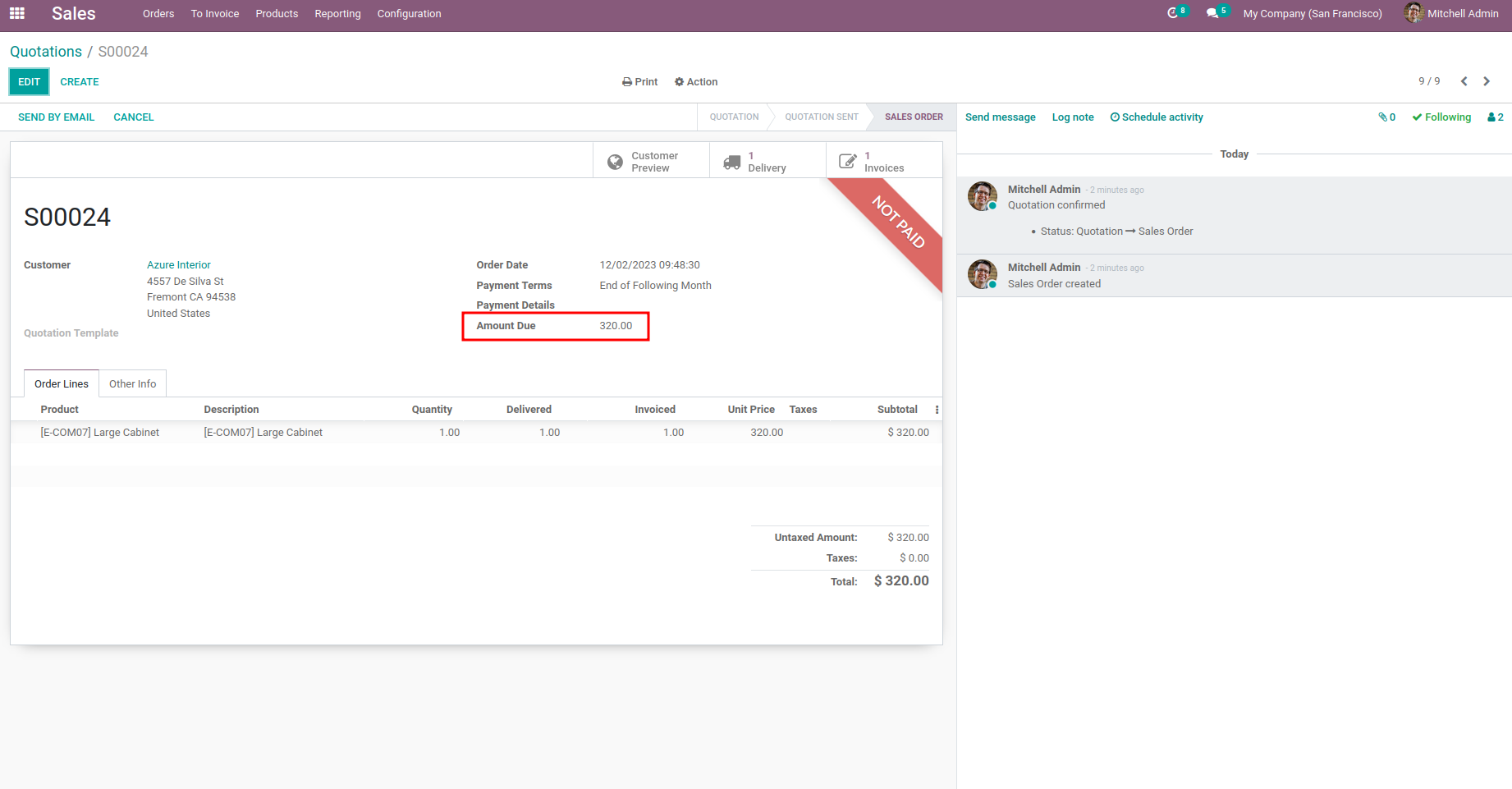Click the record pager 9 / 9
The image size is (1512, 789).
1429,81
